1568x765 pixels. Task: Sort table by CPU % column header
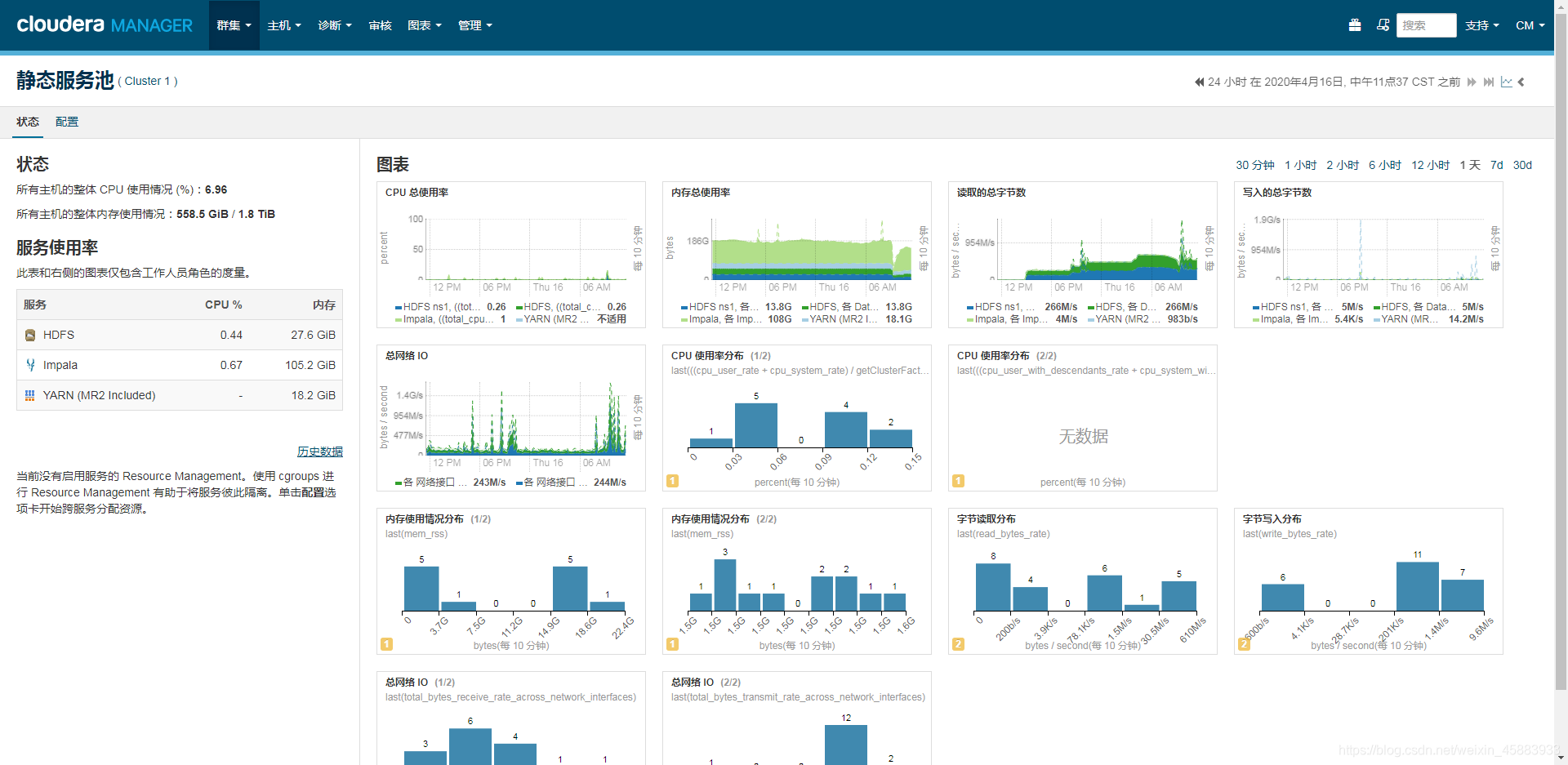223,305
